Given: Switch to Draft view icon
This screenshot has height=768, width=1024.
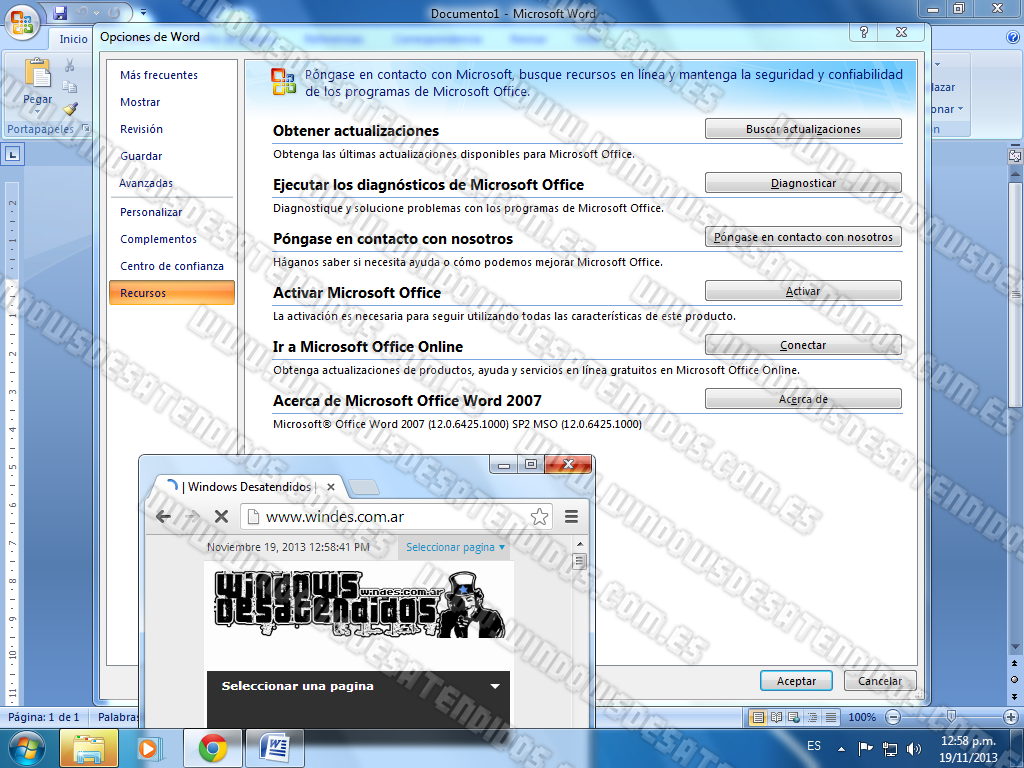Looking at the screenshot, I should click(831, 717).
